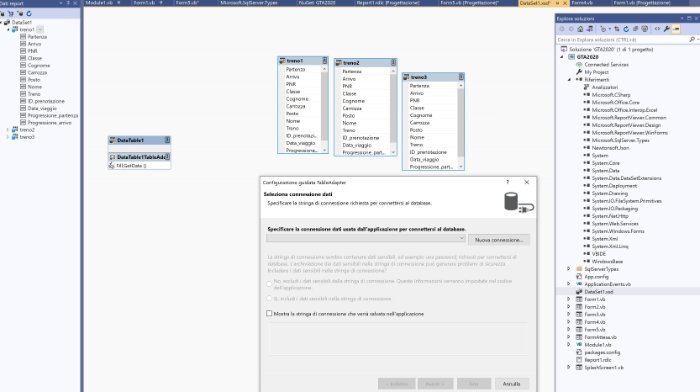This screenshot has width=700, height=392.
Task: Click the Fill,GetData query icon
Action: pyautogui.click(x=111, y=166)
